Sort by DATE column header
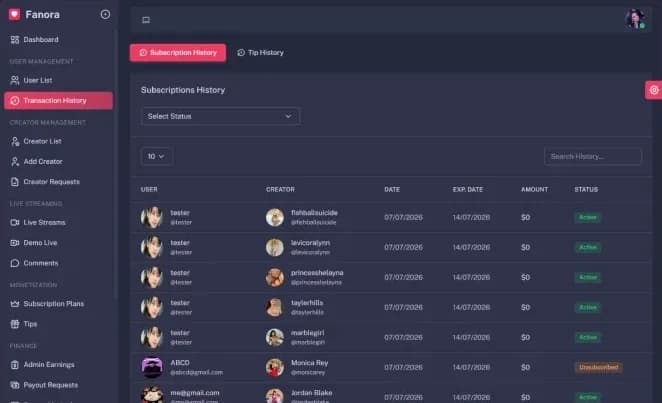Viewport: 662px width, 403px height. pyautogui.click(x=392, y=189)
